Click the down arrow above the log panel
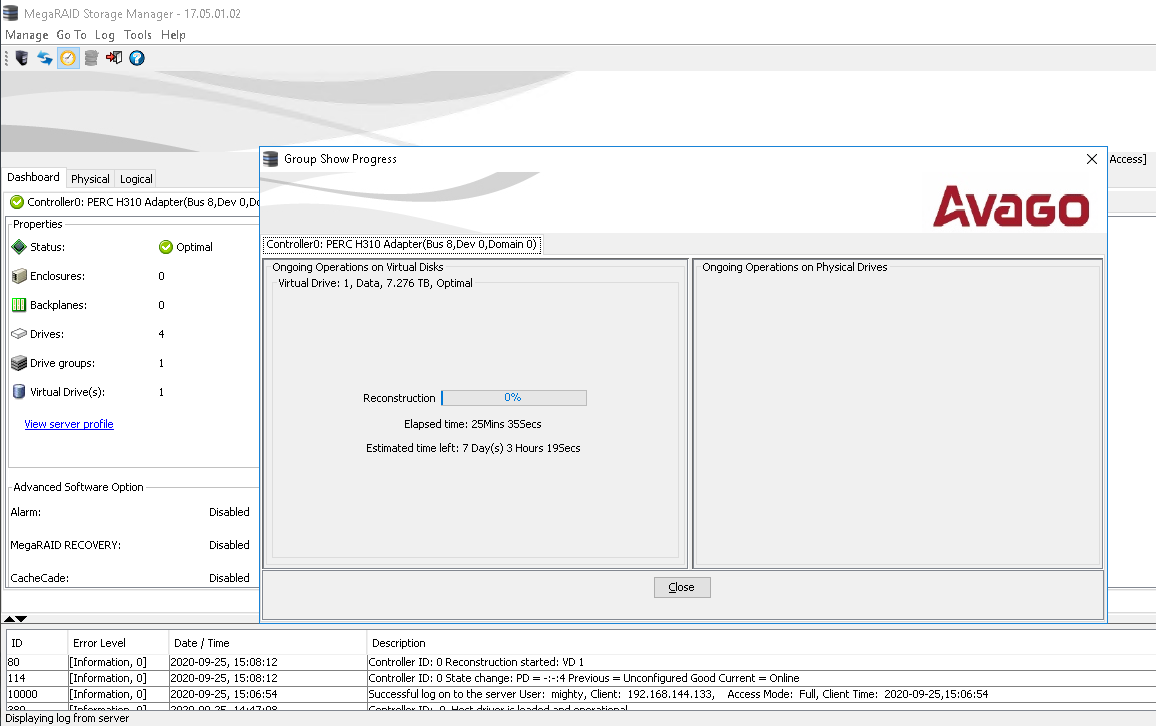1156x726 pixels. tap(21, 619)
